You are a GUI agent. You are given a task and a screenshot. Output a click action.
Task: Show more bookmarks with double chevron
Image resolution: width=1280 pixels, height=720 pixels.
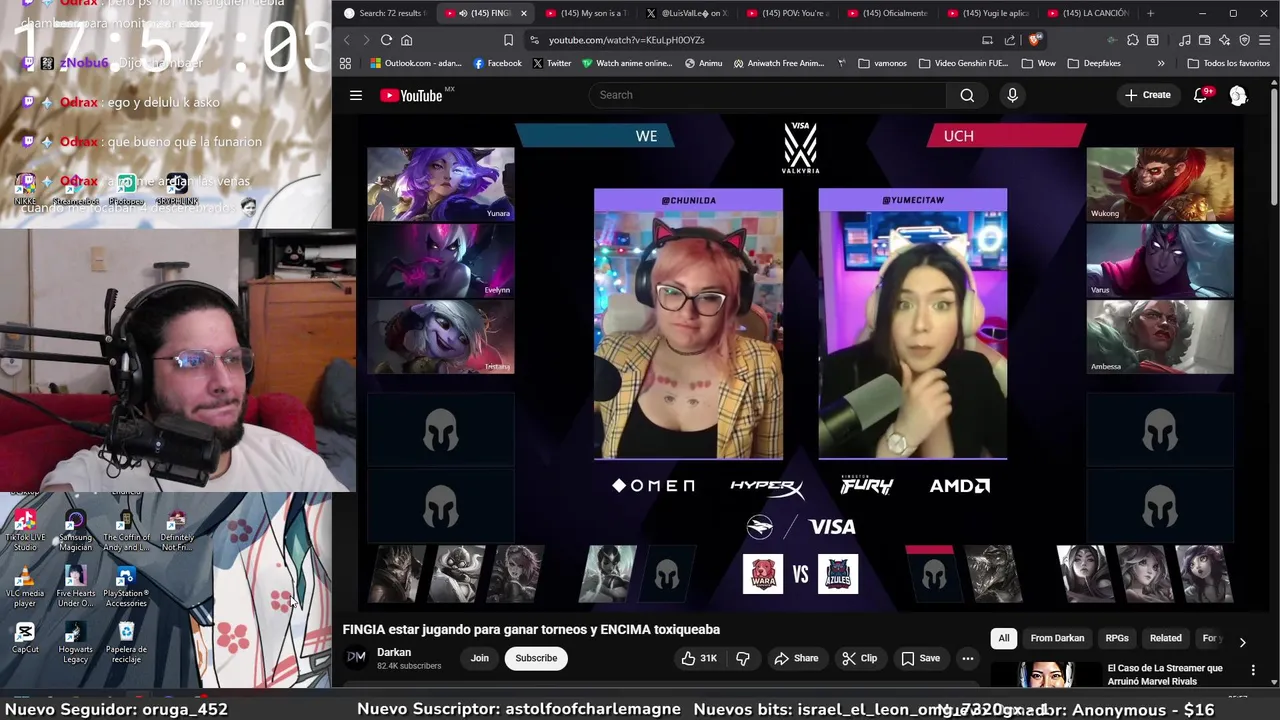point(1161,63)
